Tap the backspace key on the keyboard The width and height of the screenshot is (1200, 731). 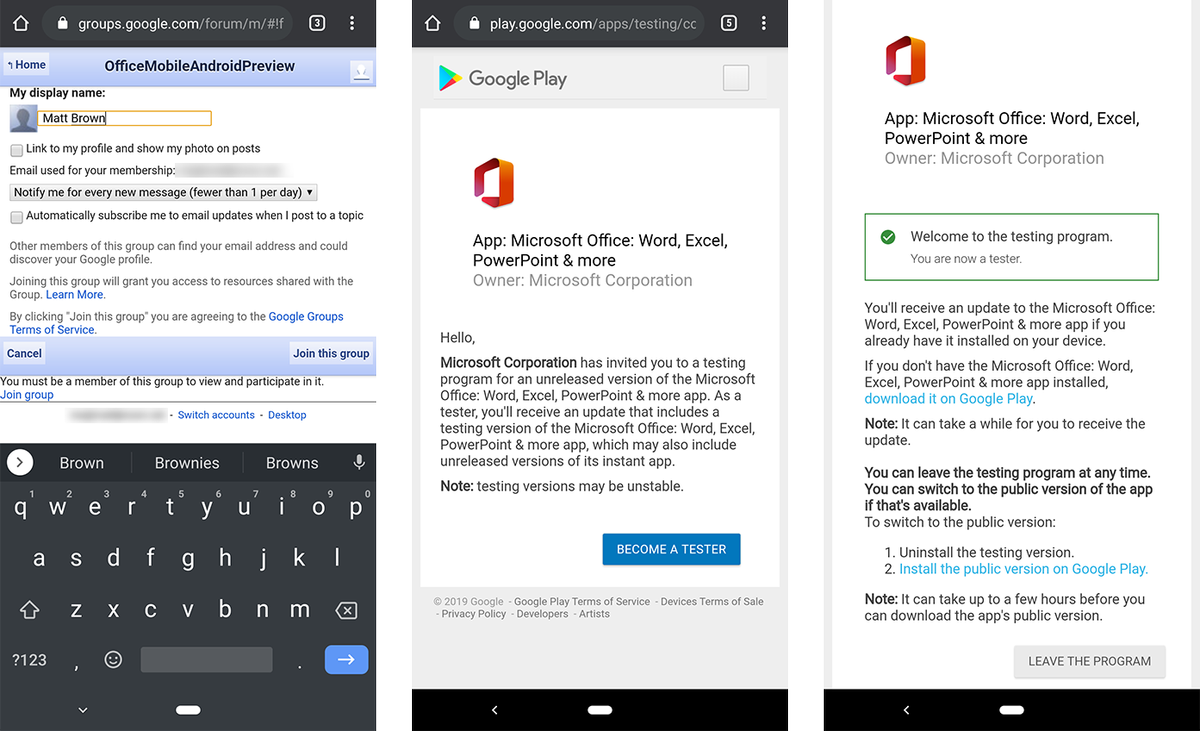pos(344,609)
